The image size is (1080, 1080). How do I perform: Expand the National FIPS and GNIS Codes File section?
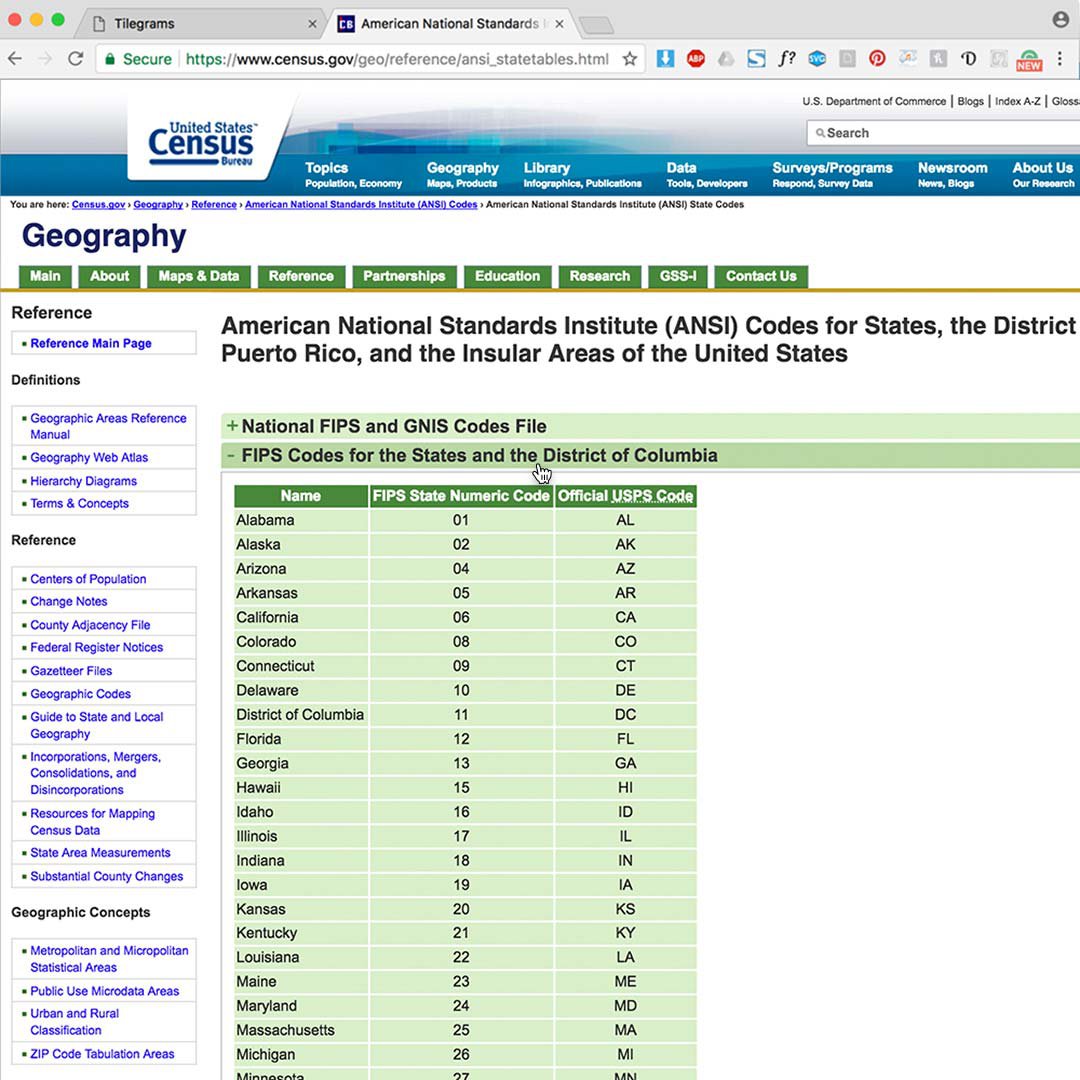tap(650, 426)
